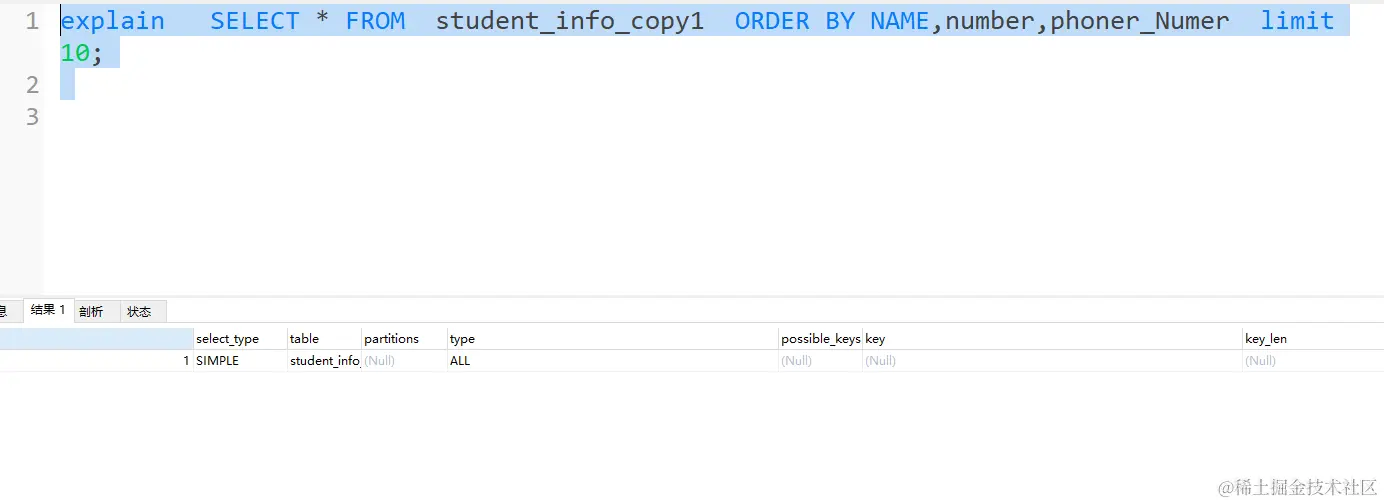Click the student_info table cell
Screen dimensions: 1384x504
click(324, 361)
